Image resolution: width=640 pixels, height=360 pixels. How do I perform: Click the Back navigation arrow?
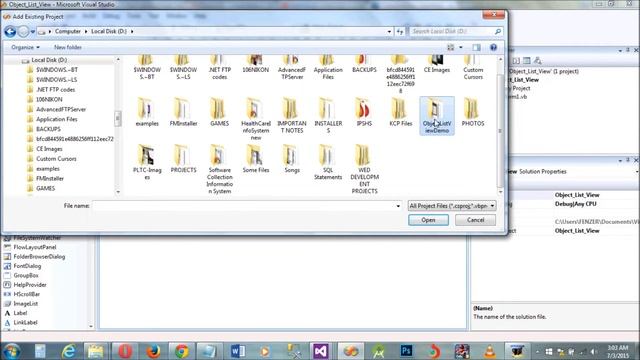click(10, 31)
